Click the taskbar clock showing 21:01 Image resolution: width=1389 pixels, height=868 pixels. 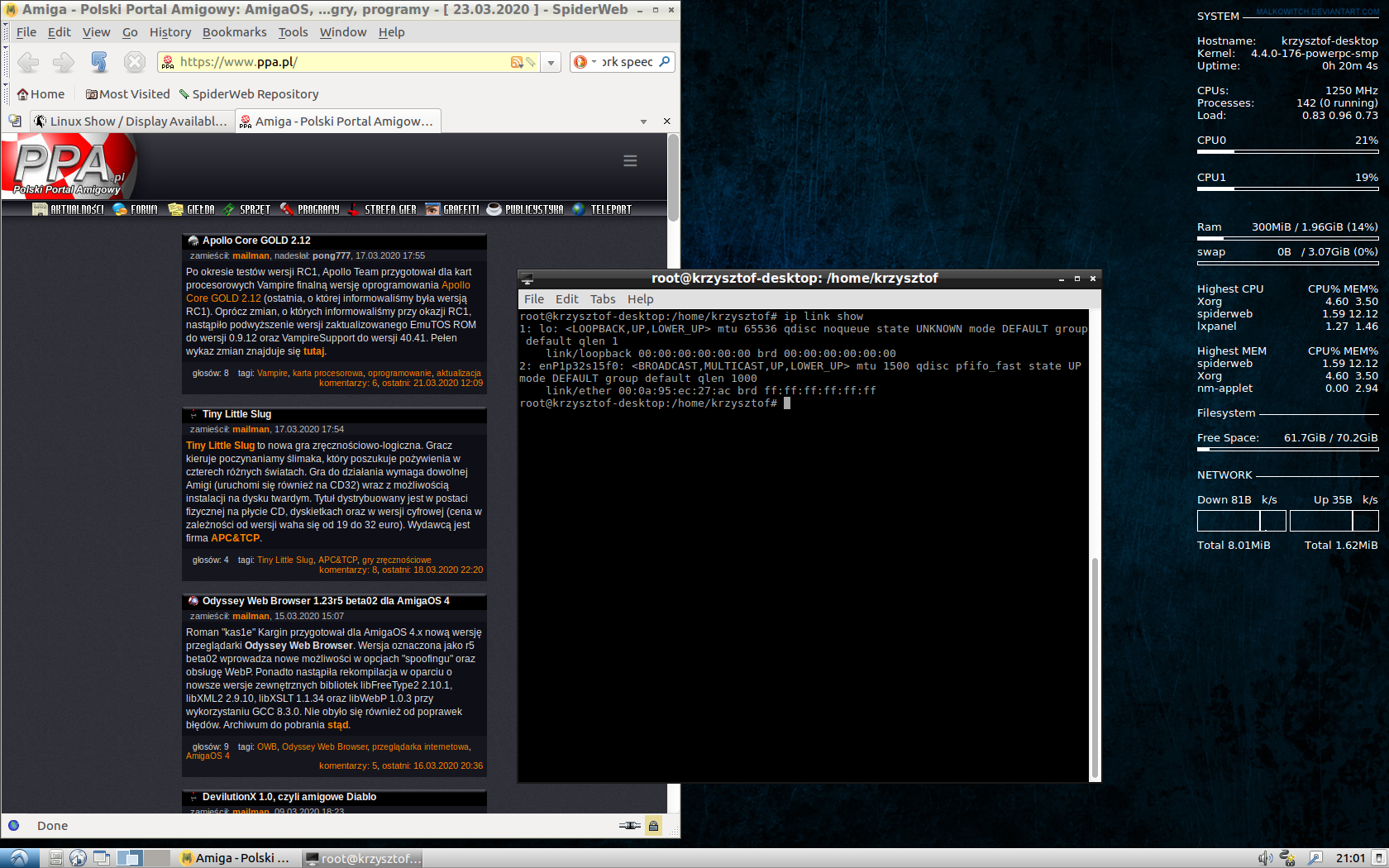(1350, 858)
